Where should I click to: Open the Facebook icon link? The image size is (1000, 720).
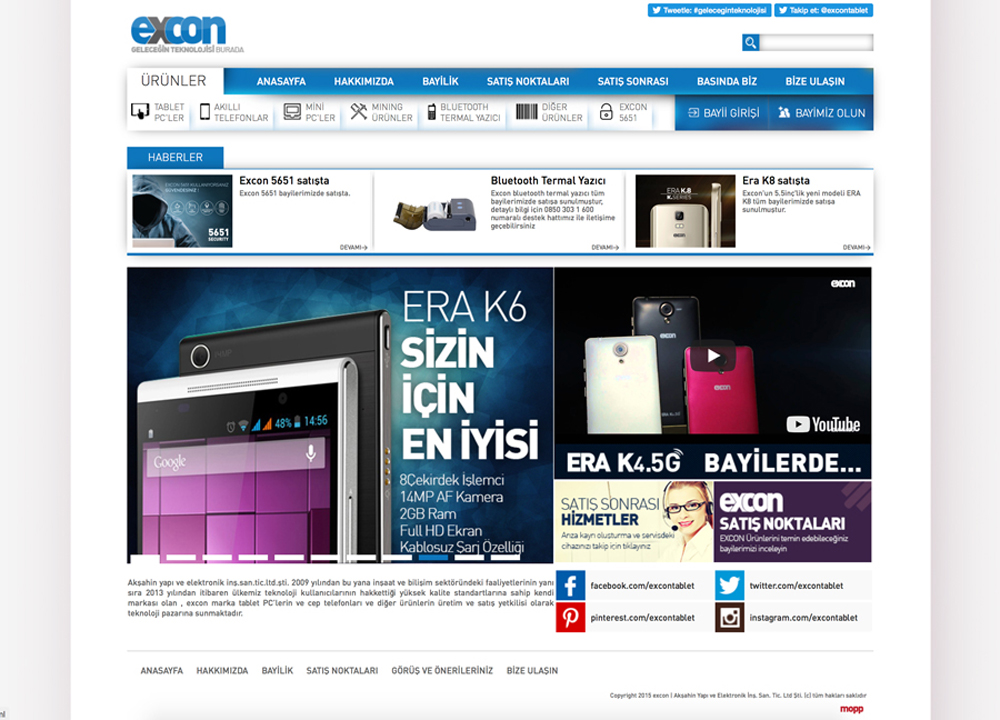coord(571,586)
